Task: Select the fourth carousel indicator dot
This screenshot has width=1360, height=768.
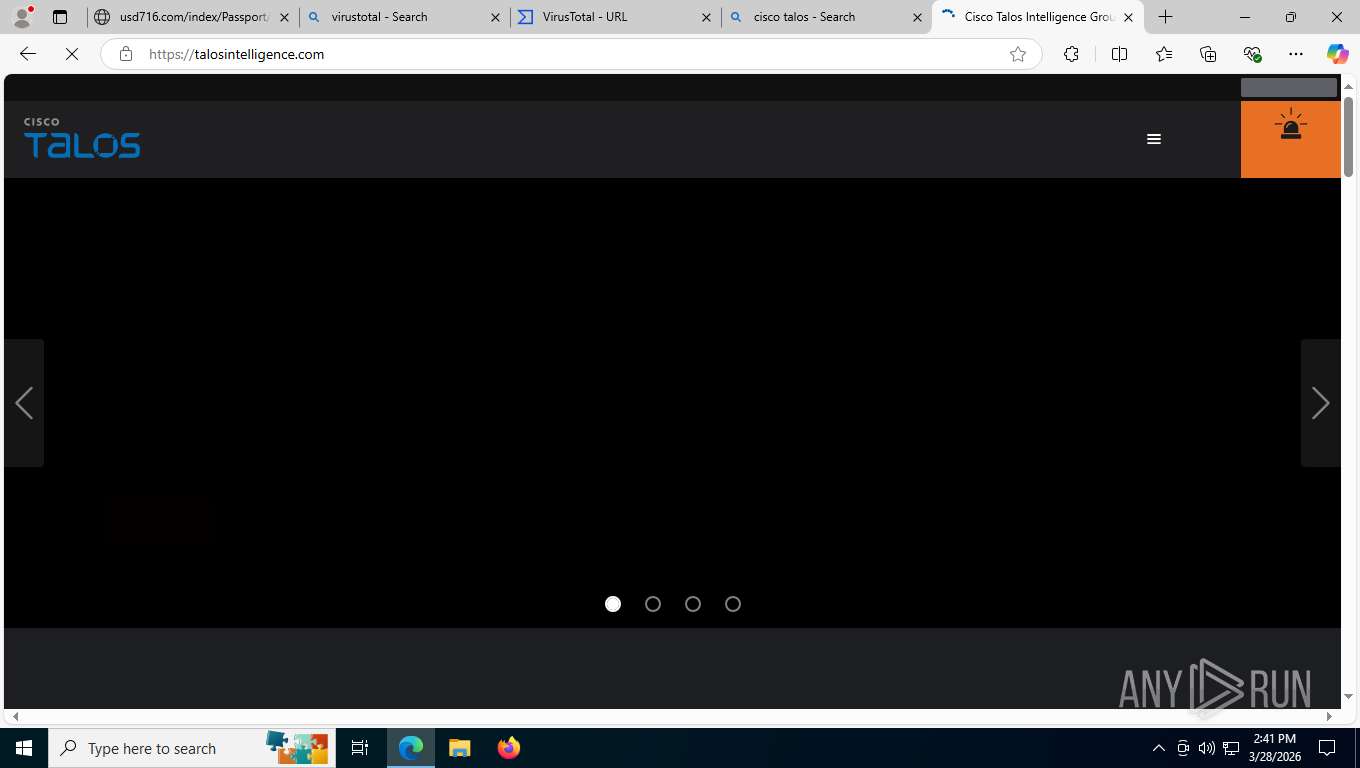Action: tap(733, 604)
